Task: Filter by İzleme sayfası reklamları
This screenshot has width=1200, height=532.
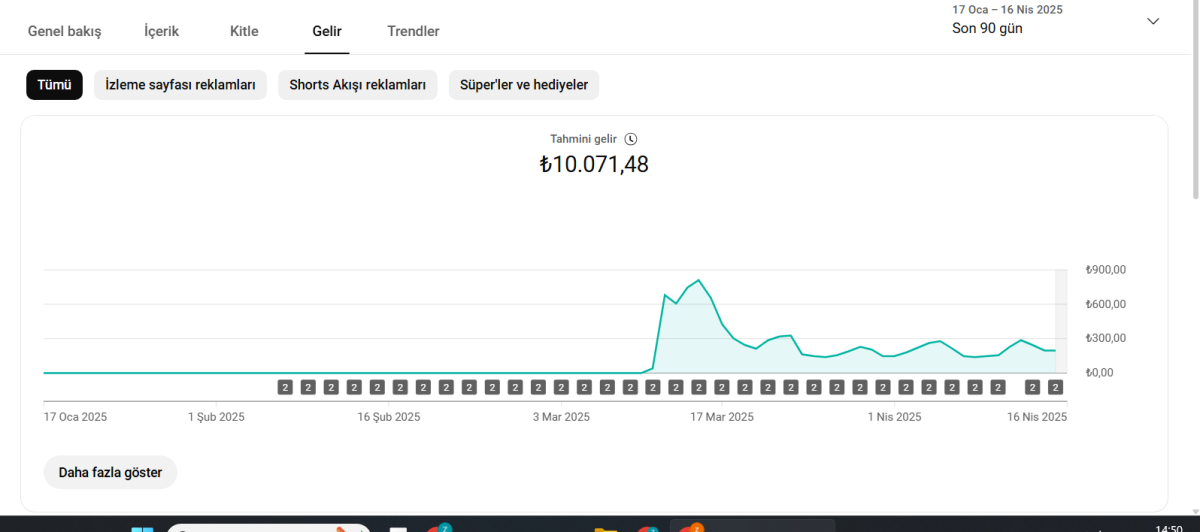Action: point(180,85)
